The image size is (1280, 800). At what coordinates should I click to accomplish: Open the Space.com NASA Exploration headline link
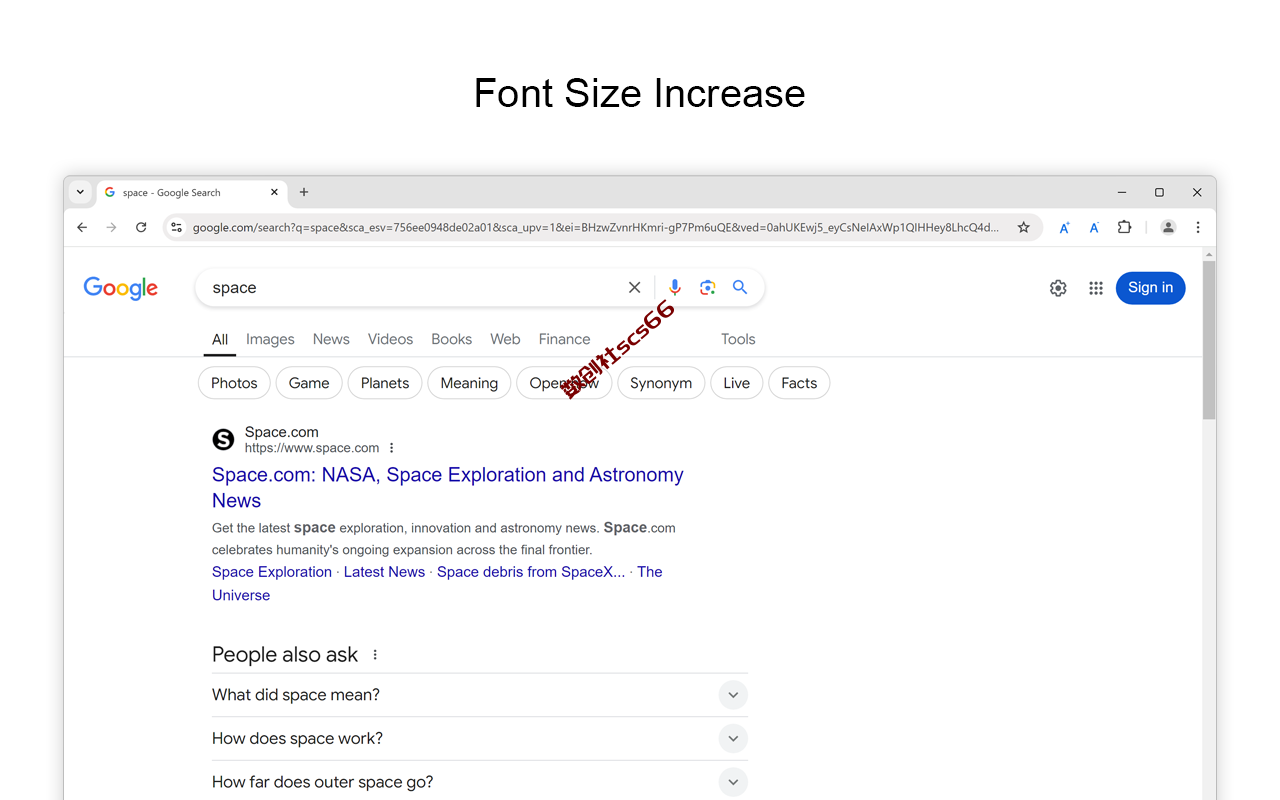pos(448,488)
